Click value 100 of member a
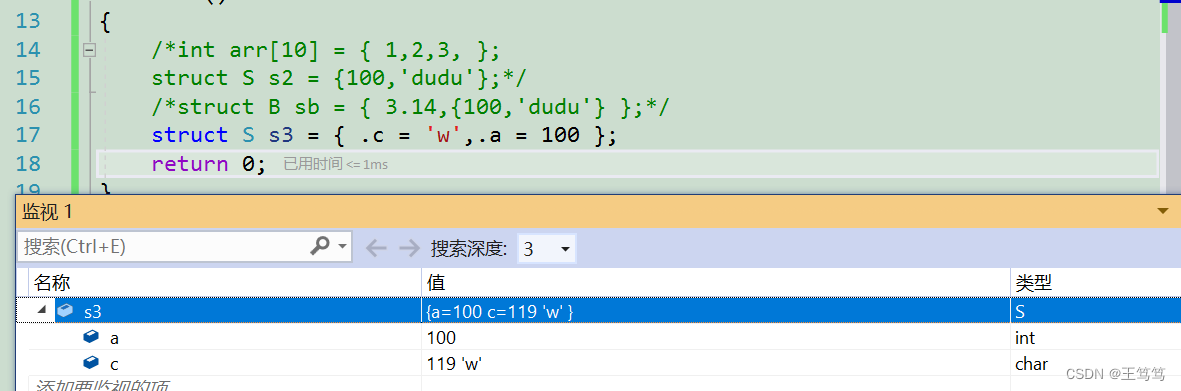The image size is (1181, 391). point(441,338)
